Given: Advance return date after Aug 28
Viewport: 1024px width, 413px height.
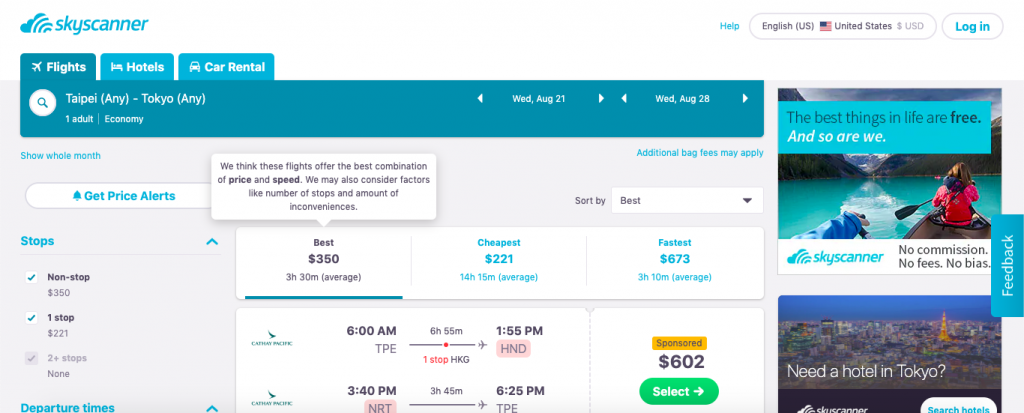Looking at the screenshot, I should pos(744,99).
